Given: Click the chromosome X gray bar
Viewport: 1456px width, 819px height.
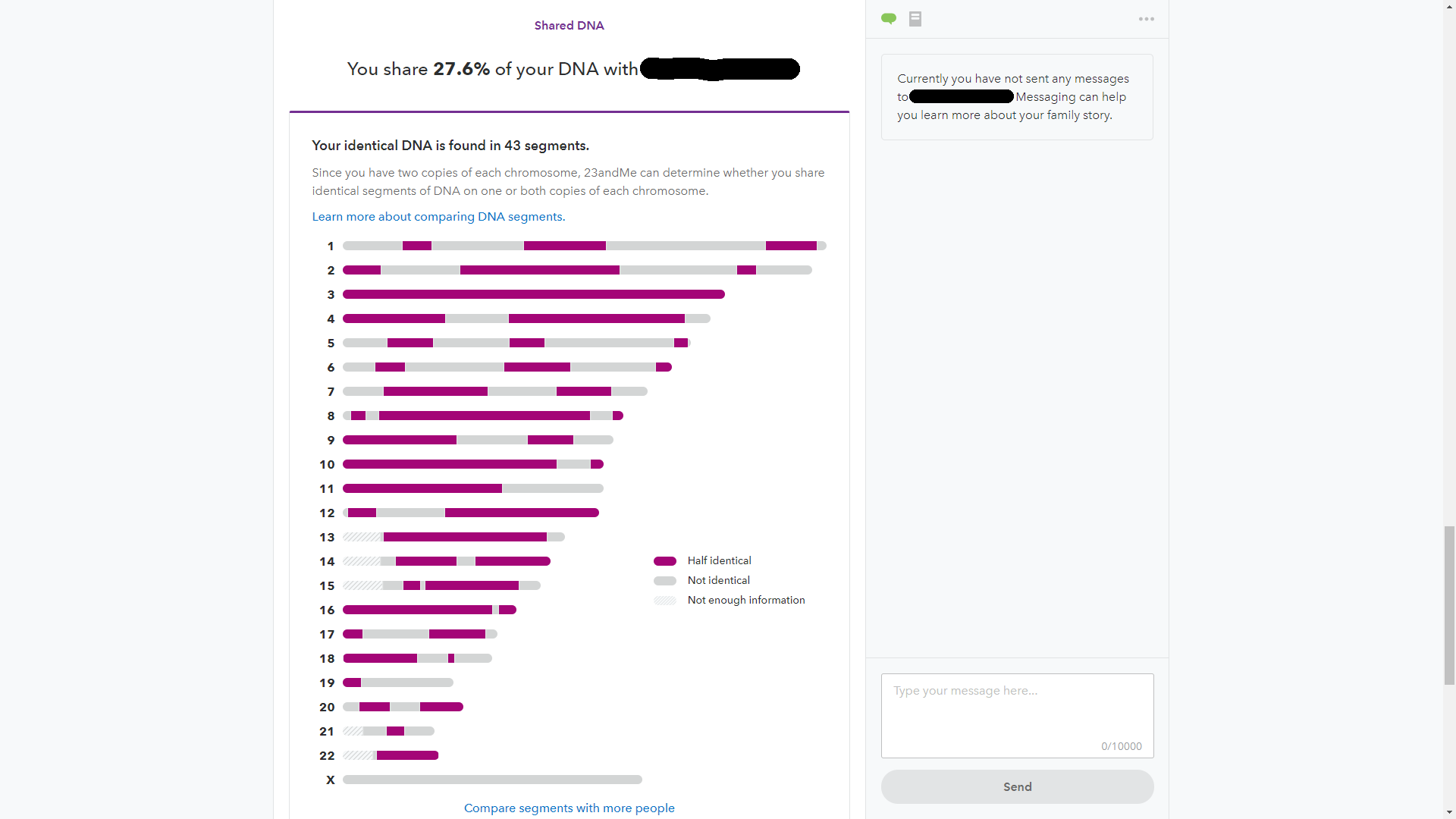Looking at the screenshot, I should (492, 780).
